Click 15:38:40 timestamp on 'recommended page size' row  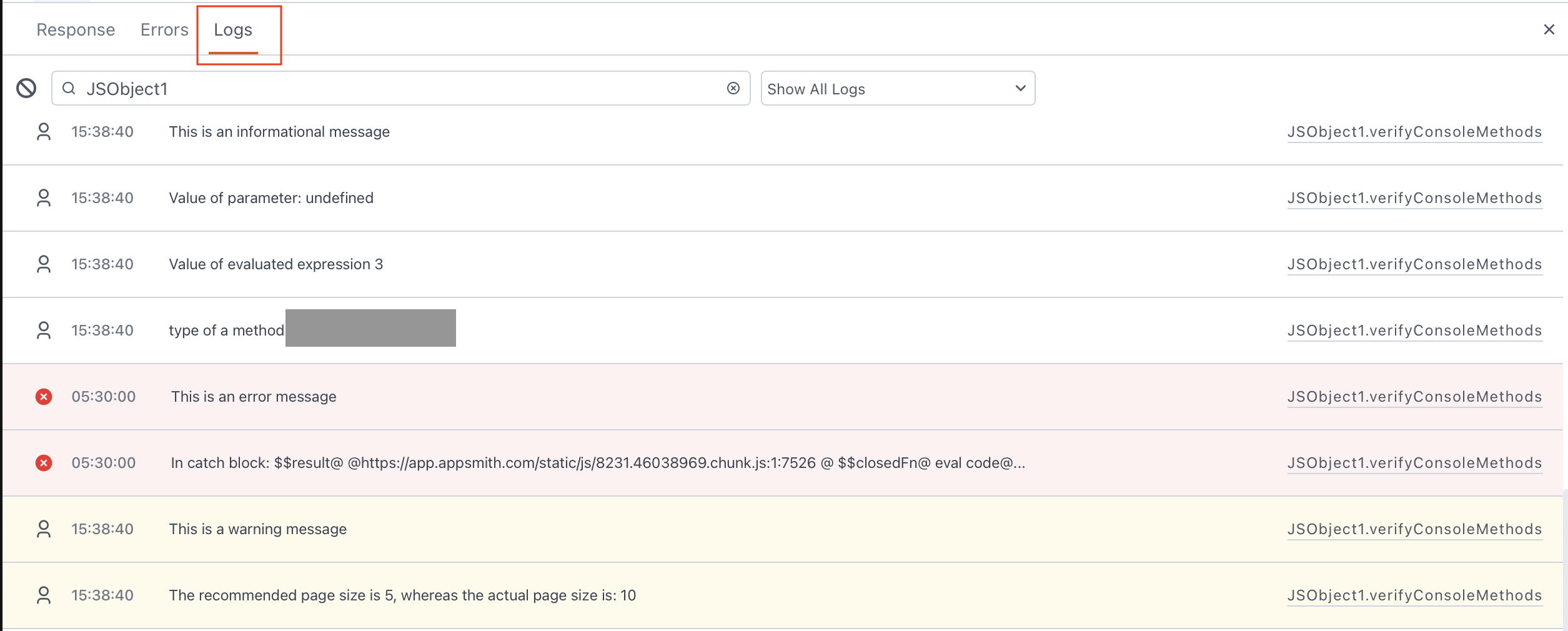pyautogui.click(x=102, y=595)
